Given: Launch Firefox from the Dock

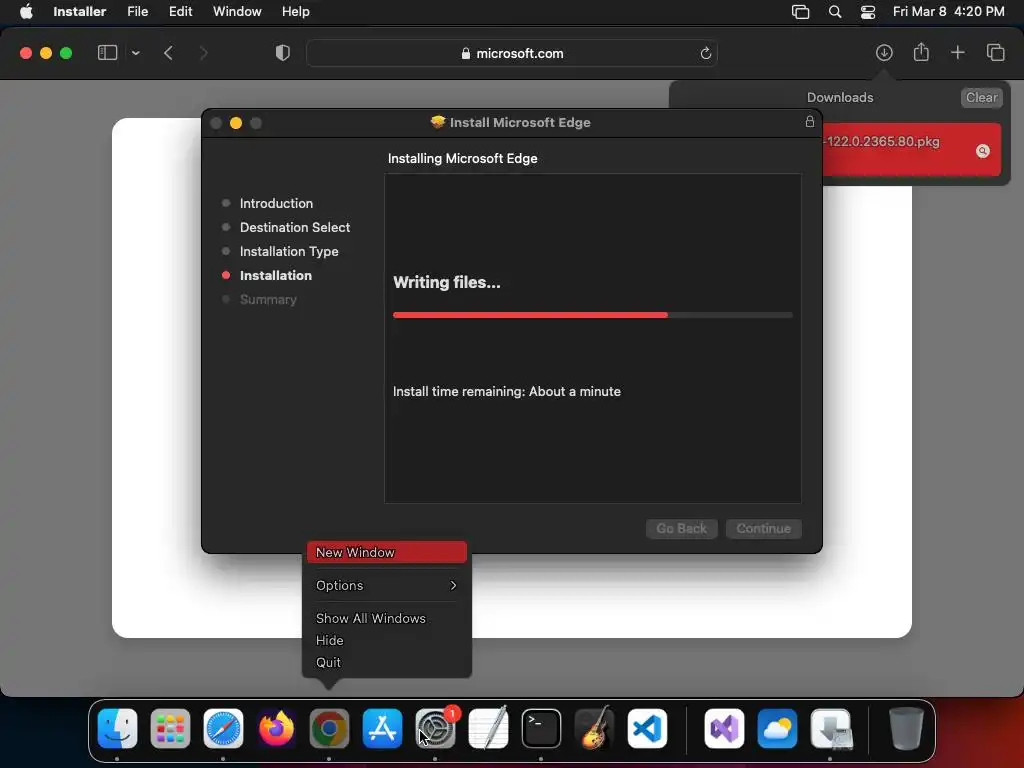Looking at the screenshot, I should 276,728.
